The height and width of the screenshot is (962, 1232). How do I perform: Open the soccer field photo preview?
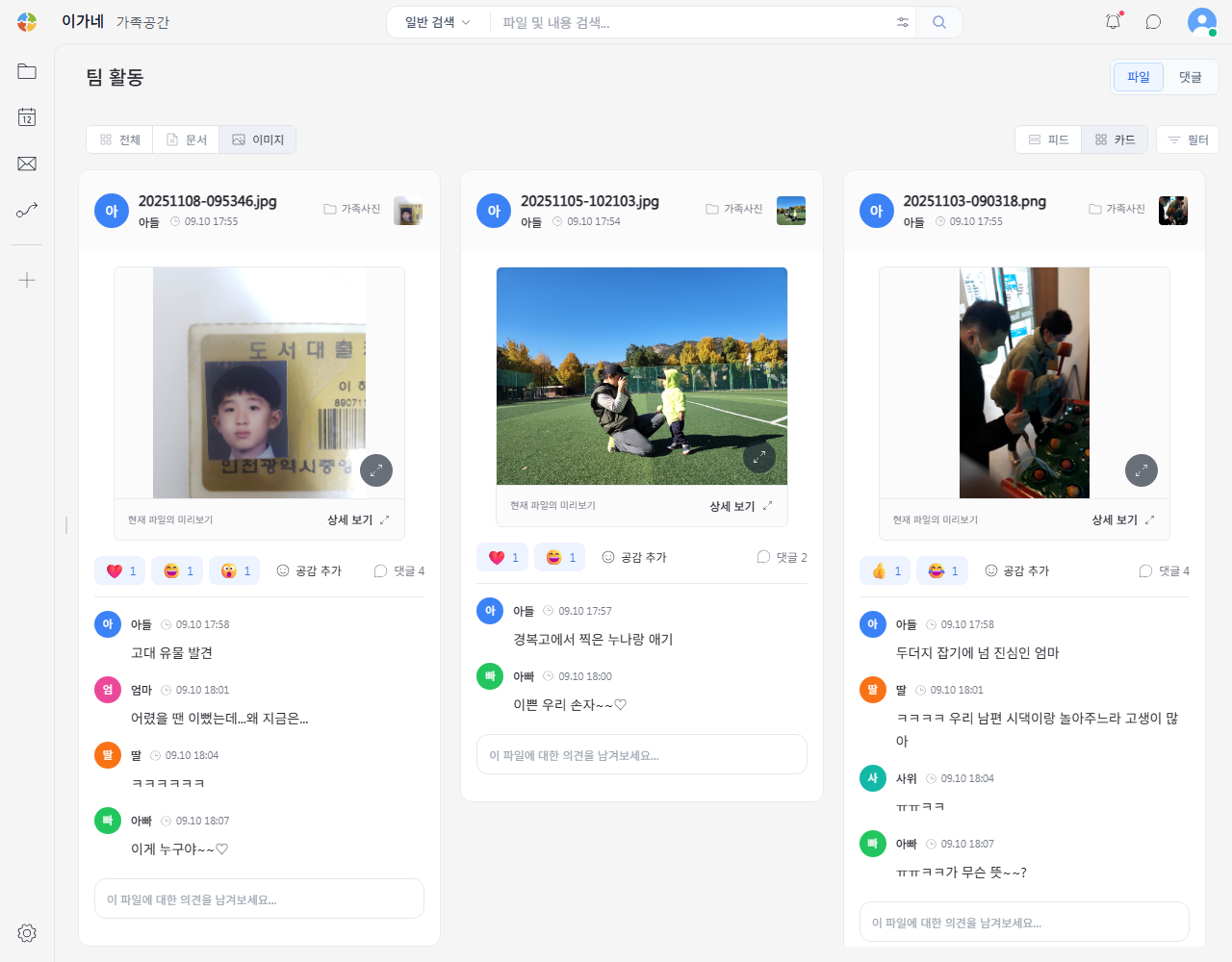tap(642, 376)
